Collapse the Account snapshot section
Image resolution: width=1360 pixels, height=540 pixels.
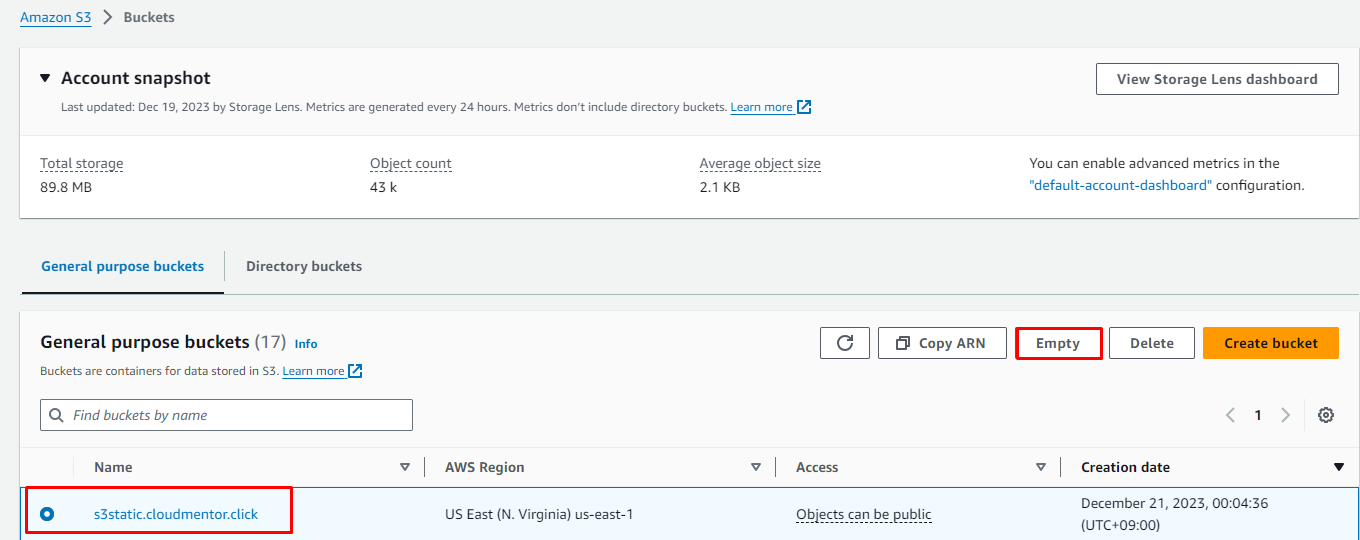tap(45, 78)
